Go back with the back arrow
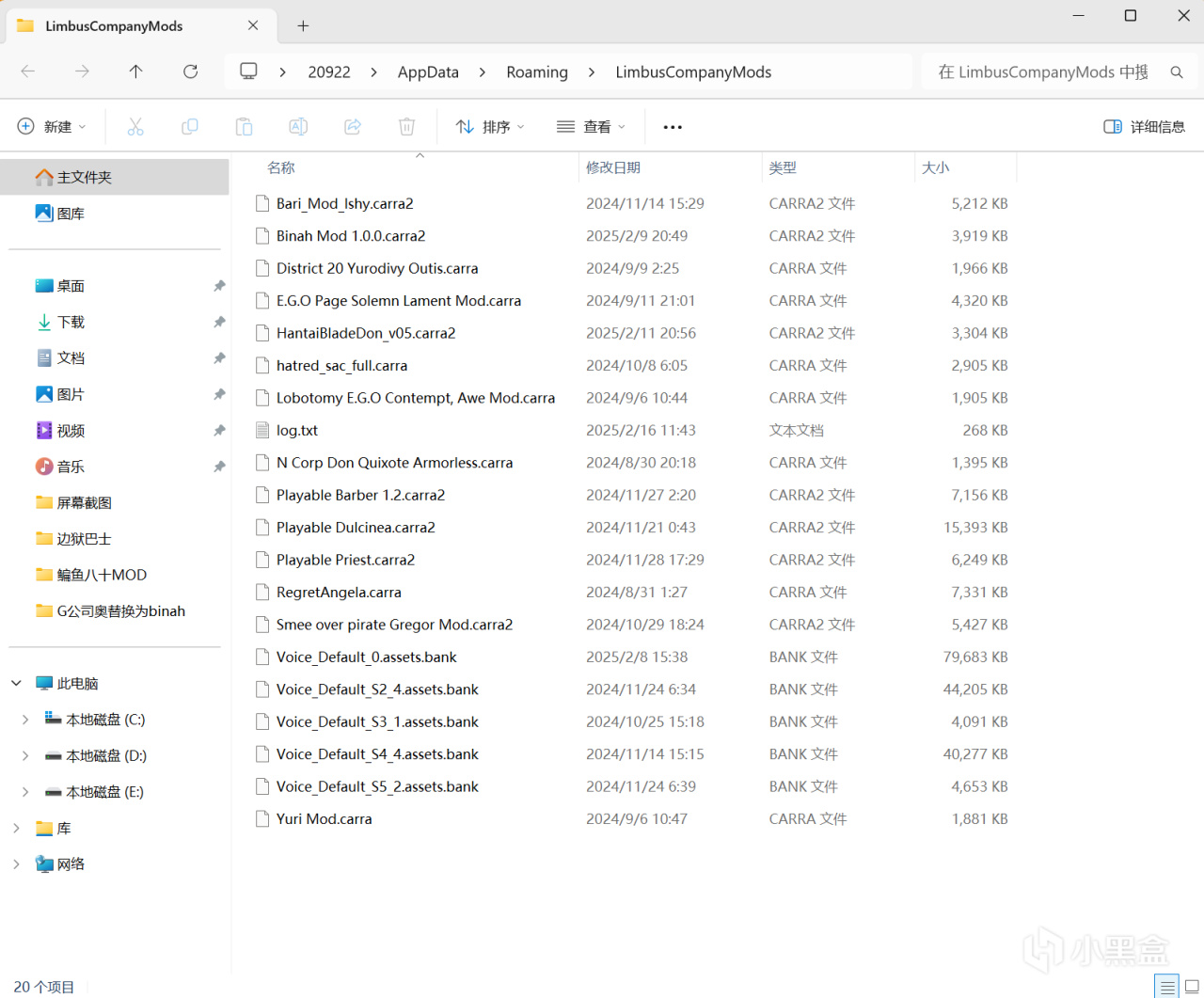 (28, 71)
